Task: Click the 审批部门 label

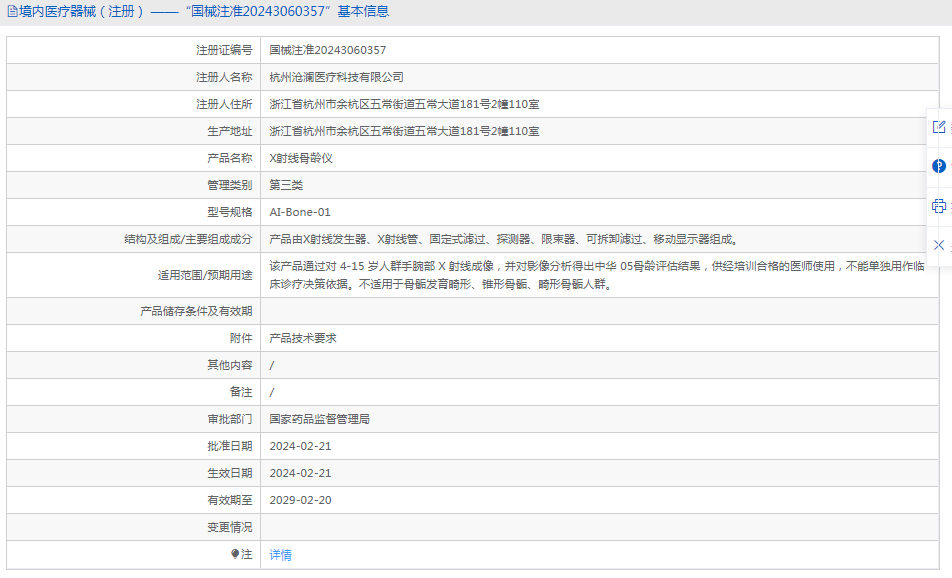Action: (x=230, y=419)
